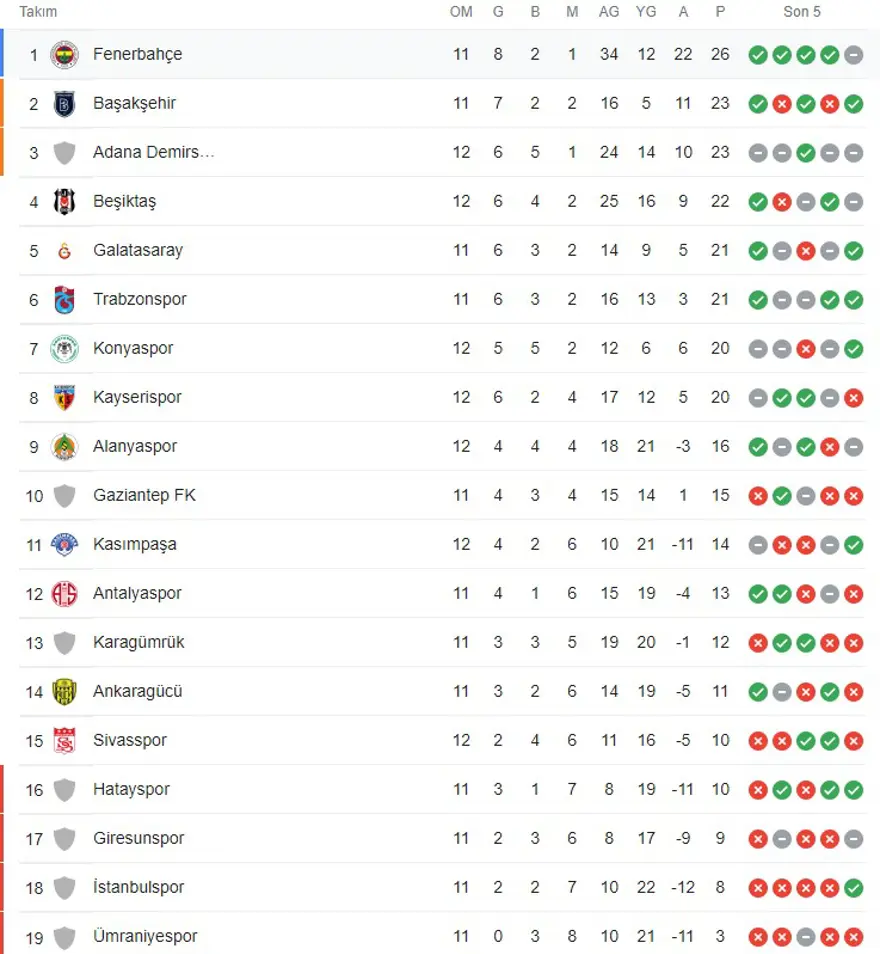This screenshot has height=954, width=880.
Task: Click the Kasımpaşa club crest
Action: point(64,544)
